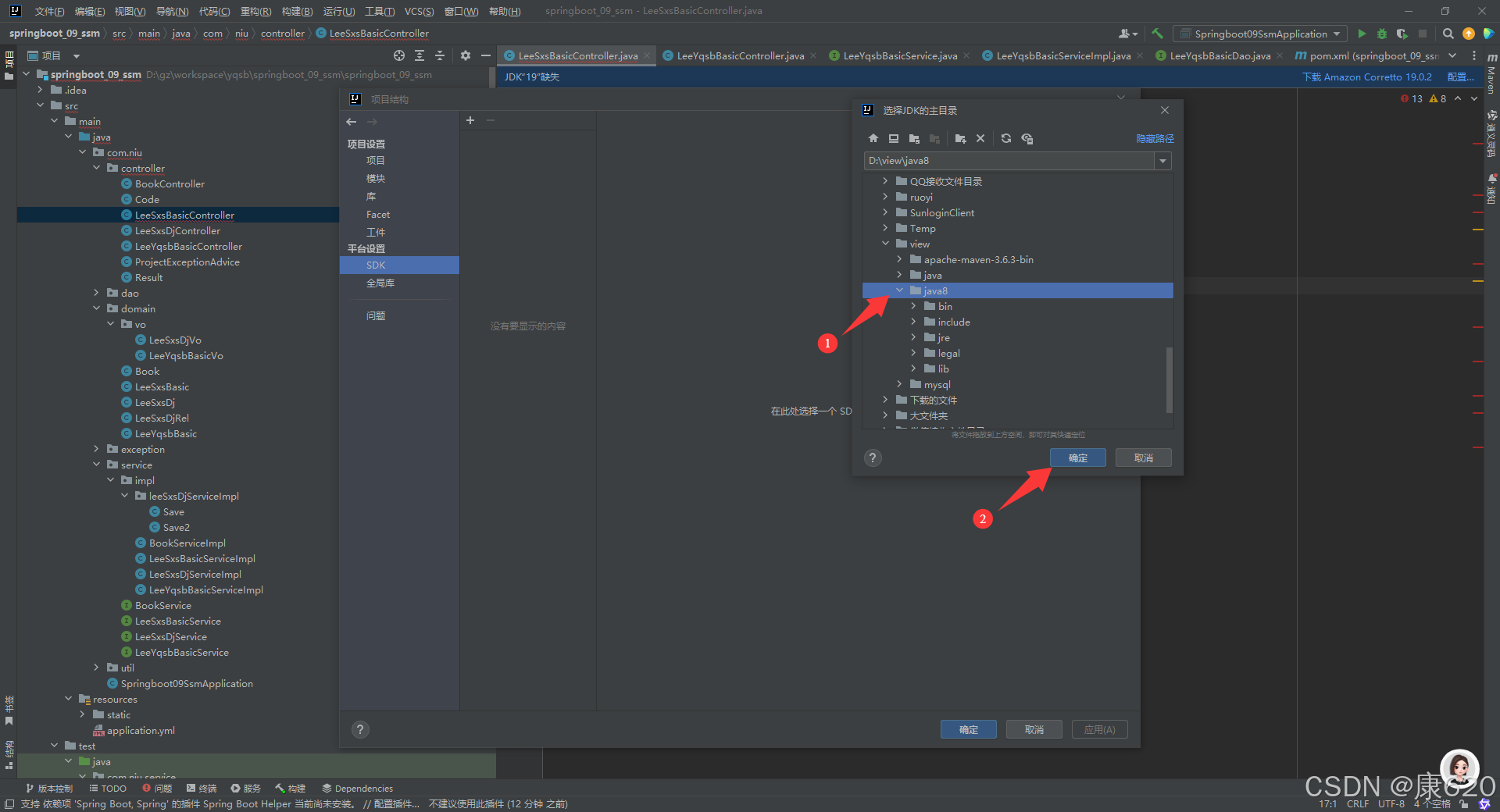Click the 隐藏路径 link
Screen dimensions: 1500x812
(x=1155, y=138)
